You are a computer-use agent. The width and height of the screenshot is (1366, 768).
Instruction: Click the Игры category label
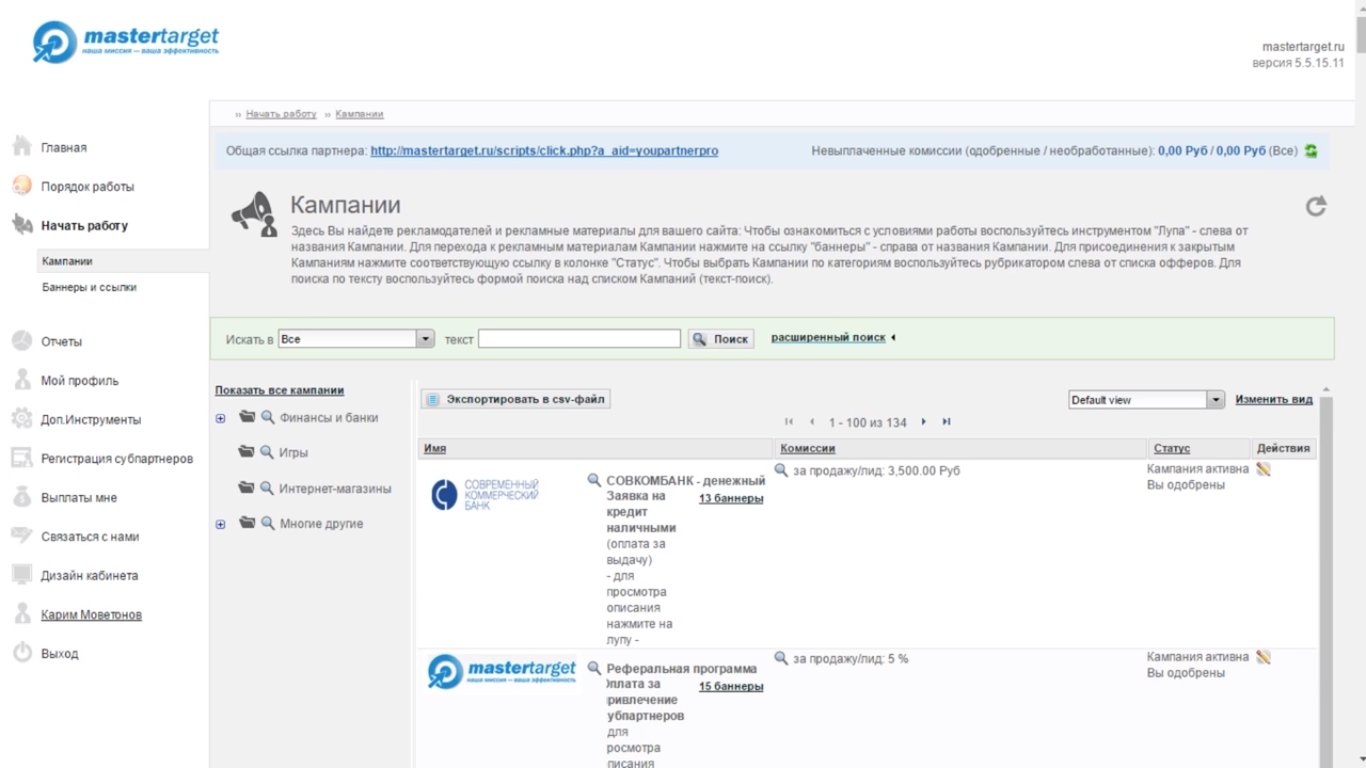point(294,452)
